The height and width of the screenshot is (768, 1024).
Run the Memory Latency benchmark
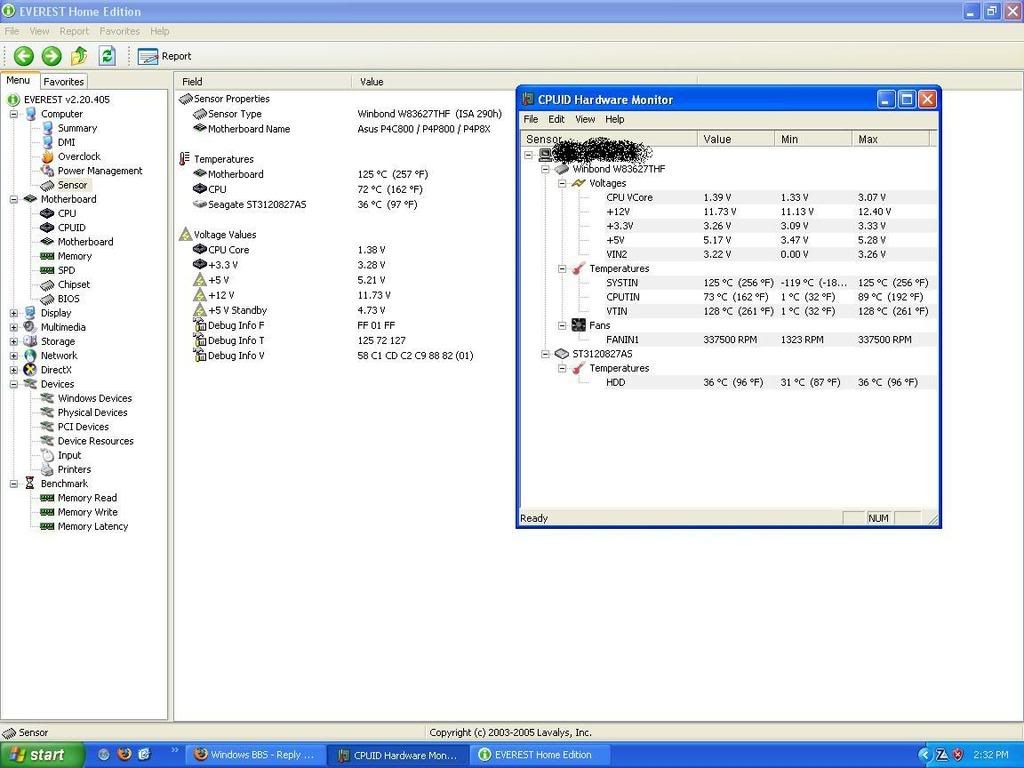click(93, 526)
